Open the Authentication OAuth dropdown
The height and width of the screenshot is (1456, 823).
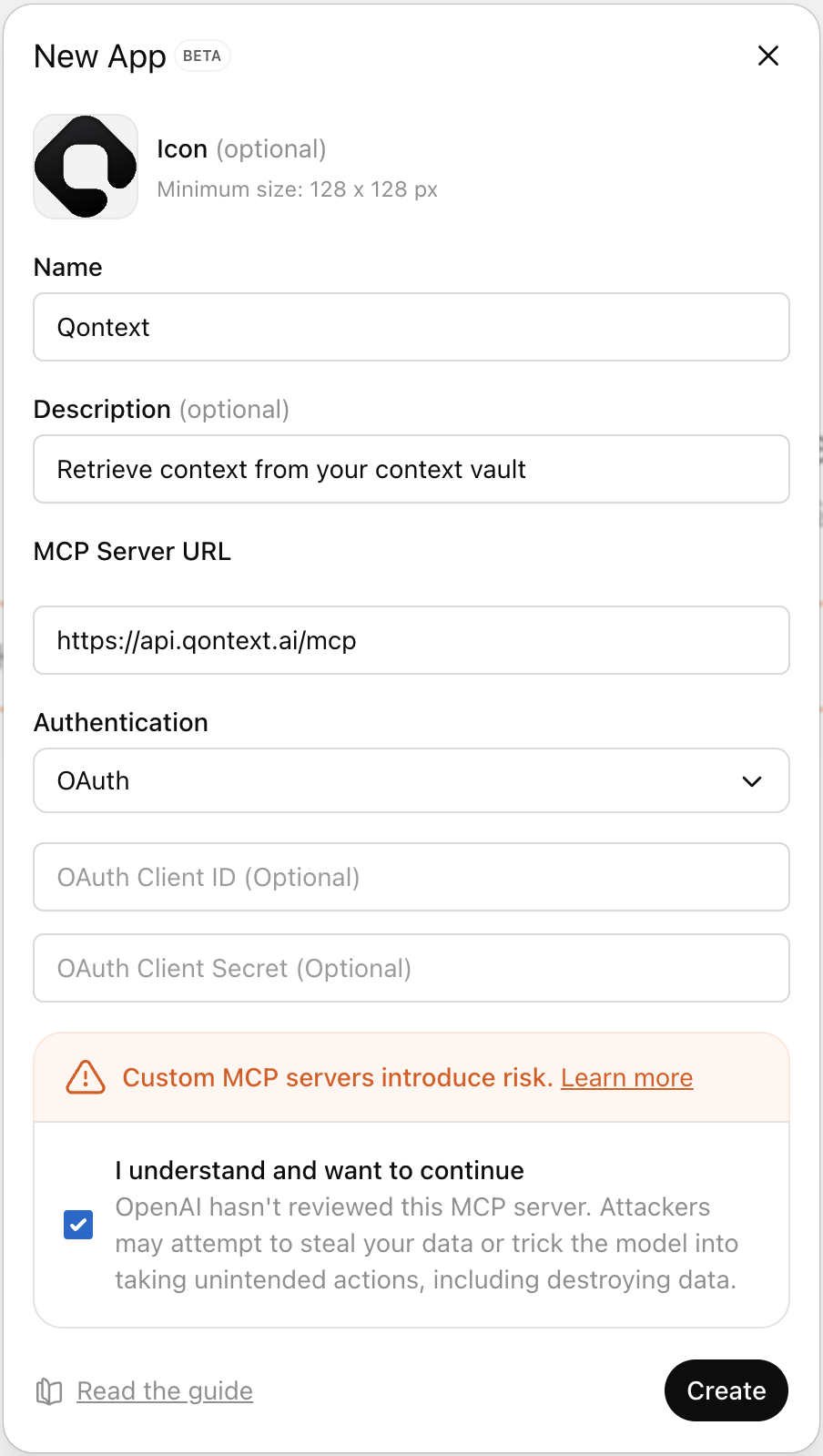click(411, 780)
